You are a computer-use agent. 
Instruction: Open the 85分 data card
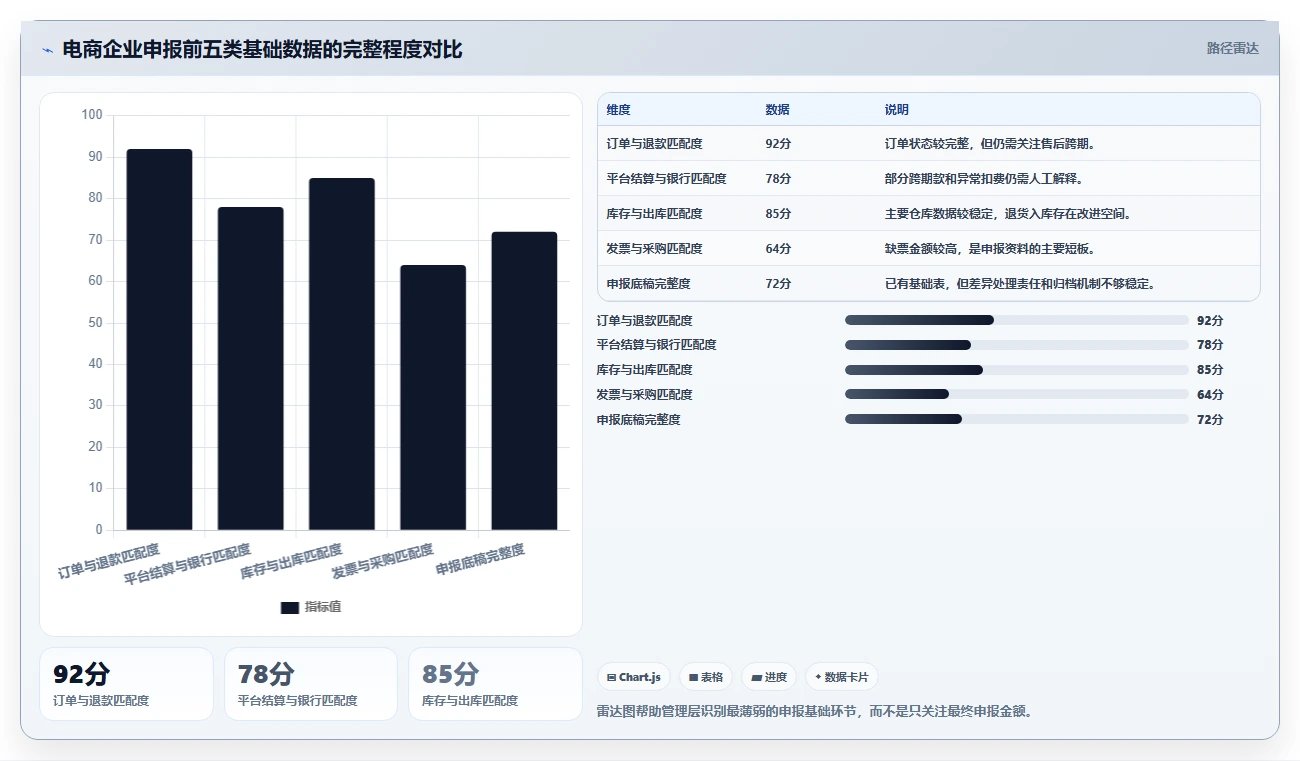point(495,684)
